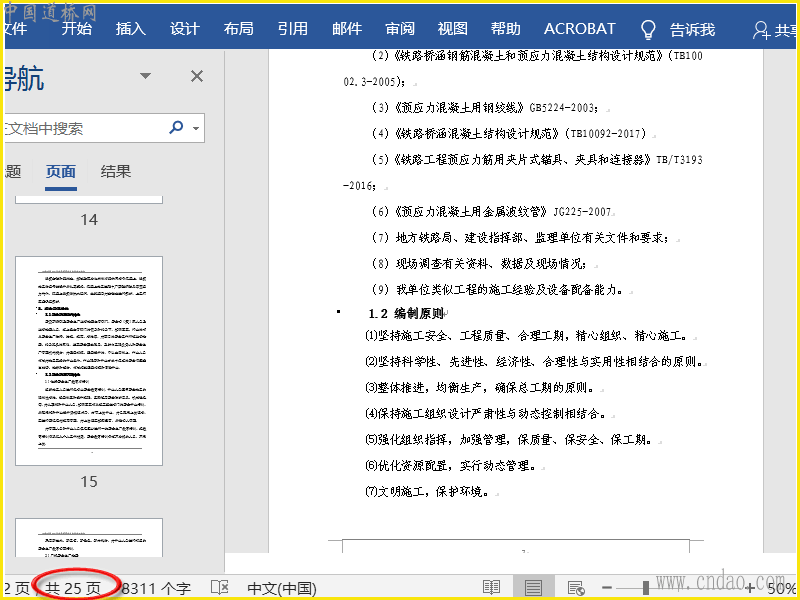Click the share person icon

[761, 29]
